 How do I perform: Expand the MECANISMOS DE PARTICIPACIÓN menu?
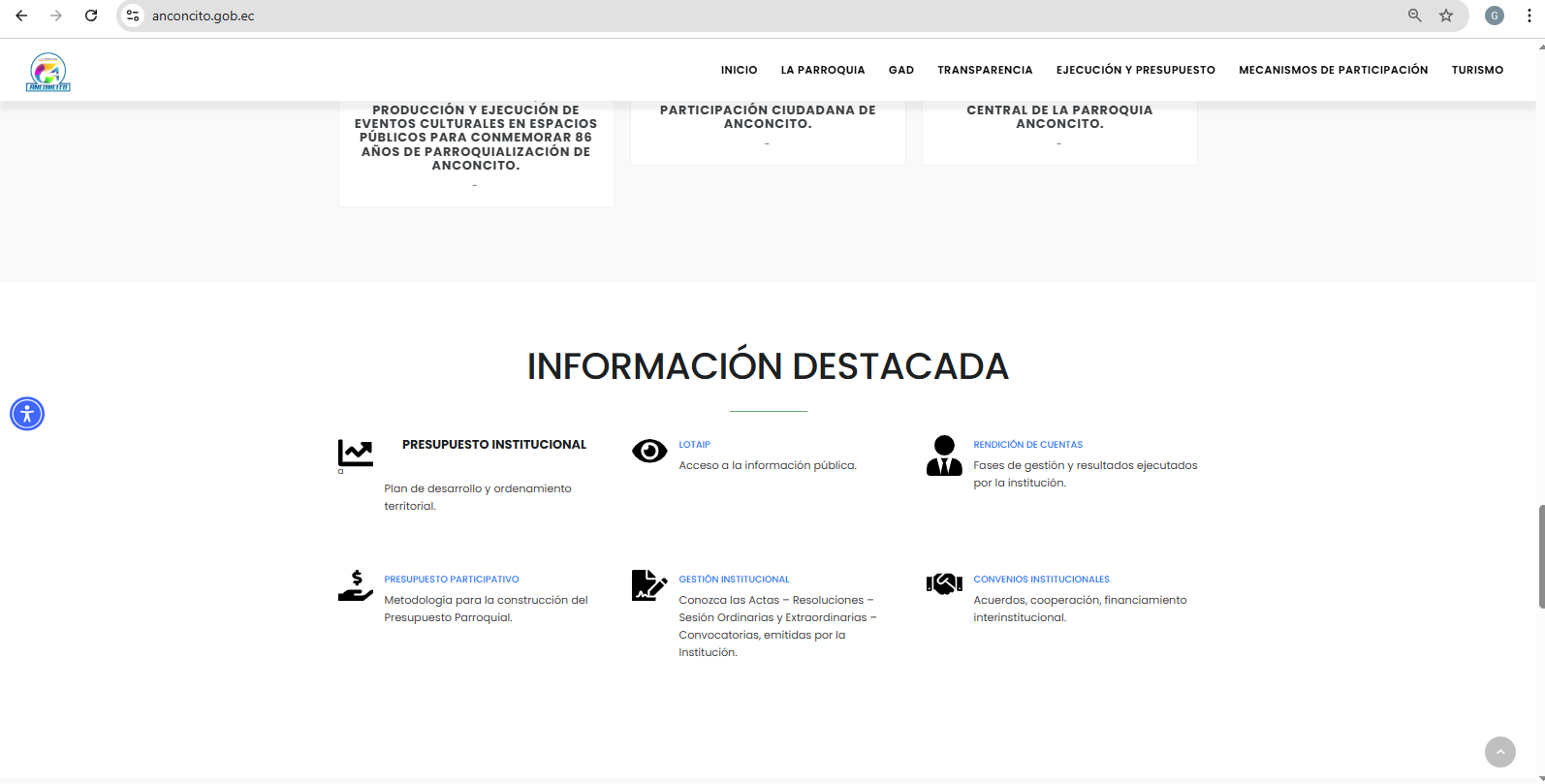(x=1333, y=70)
